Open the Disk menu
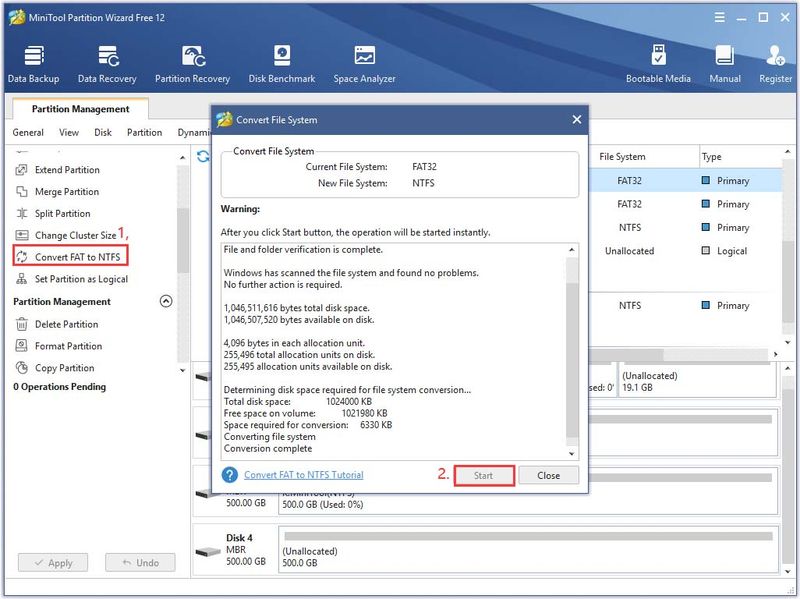 coord(103,133)
